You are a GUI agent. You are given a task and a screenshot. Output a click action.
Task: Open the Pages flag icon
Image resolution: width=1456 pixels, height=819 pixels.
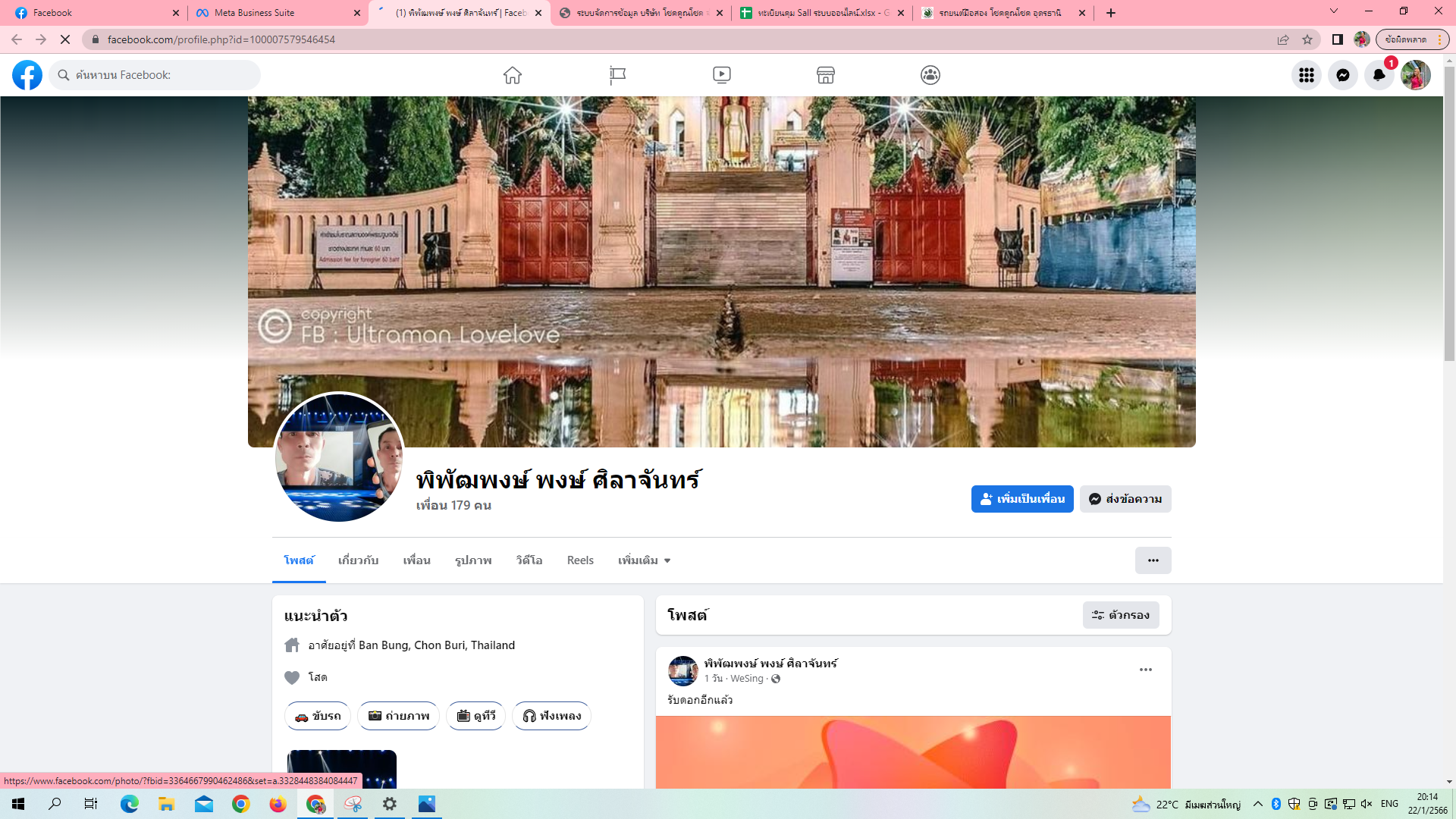[617, 75]
